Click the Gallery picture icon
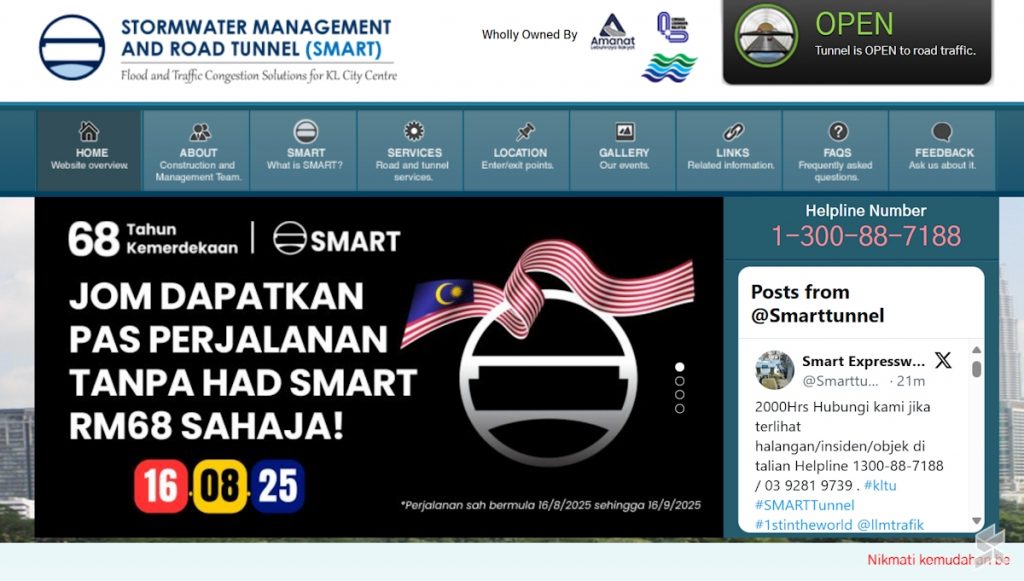This screenshot has width=1024, height=581. coord(625,132)
